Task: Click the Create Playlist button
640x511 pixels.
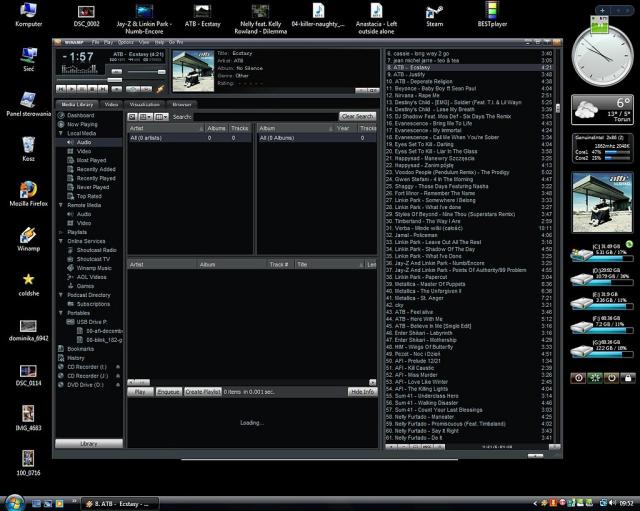Action: click(x=203, y=392)
